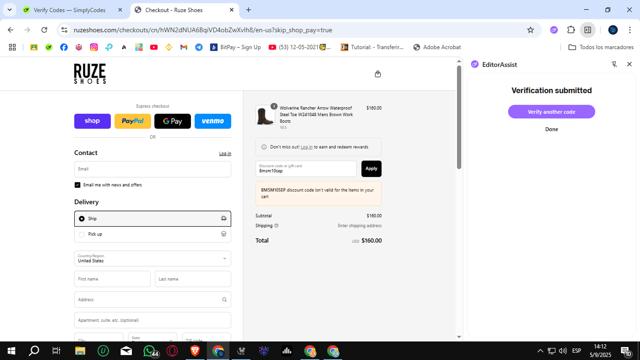Image resolution: width=640 pixels, height=360 pixels.
Task: Follow Log in link in rewards notice
Action: [307, 147]
